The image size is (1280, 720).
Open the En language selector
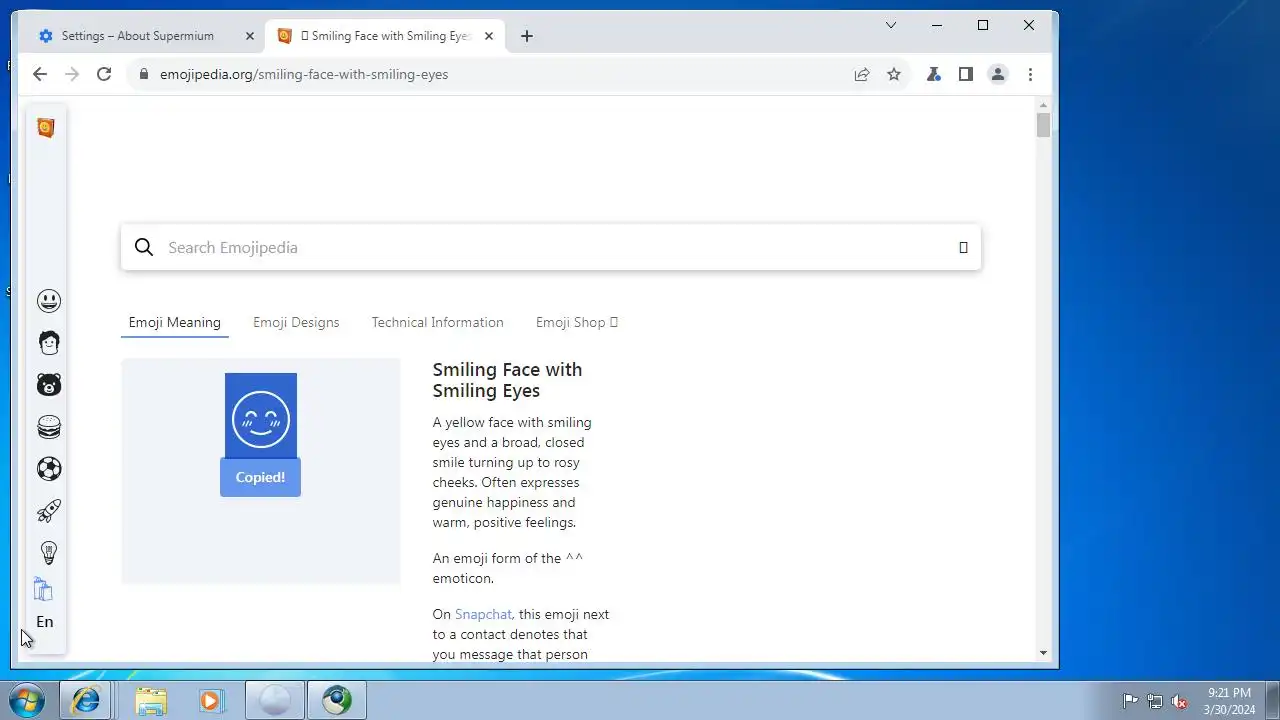[45, 622]
